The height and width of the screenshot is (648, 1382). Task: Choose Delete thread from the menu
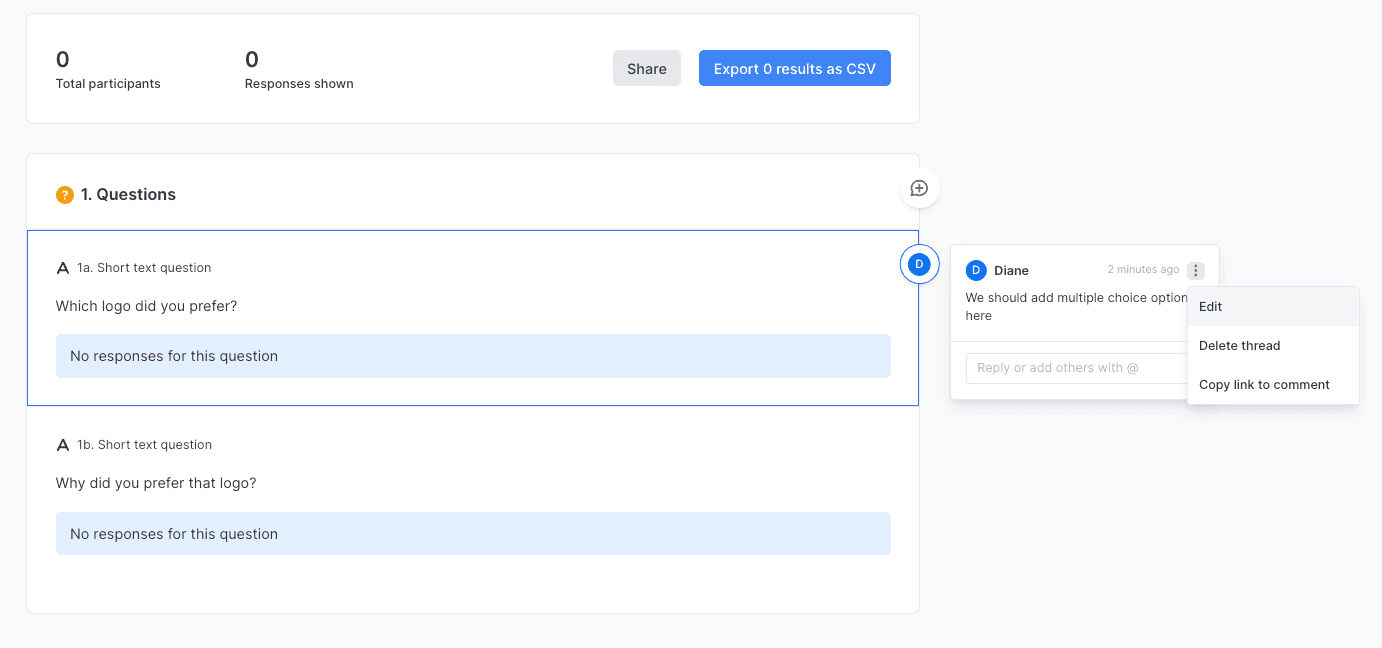(1239, 346)
